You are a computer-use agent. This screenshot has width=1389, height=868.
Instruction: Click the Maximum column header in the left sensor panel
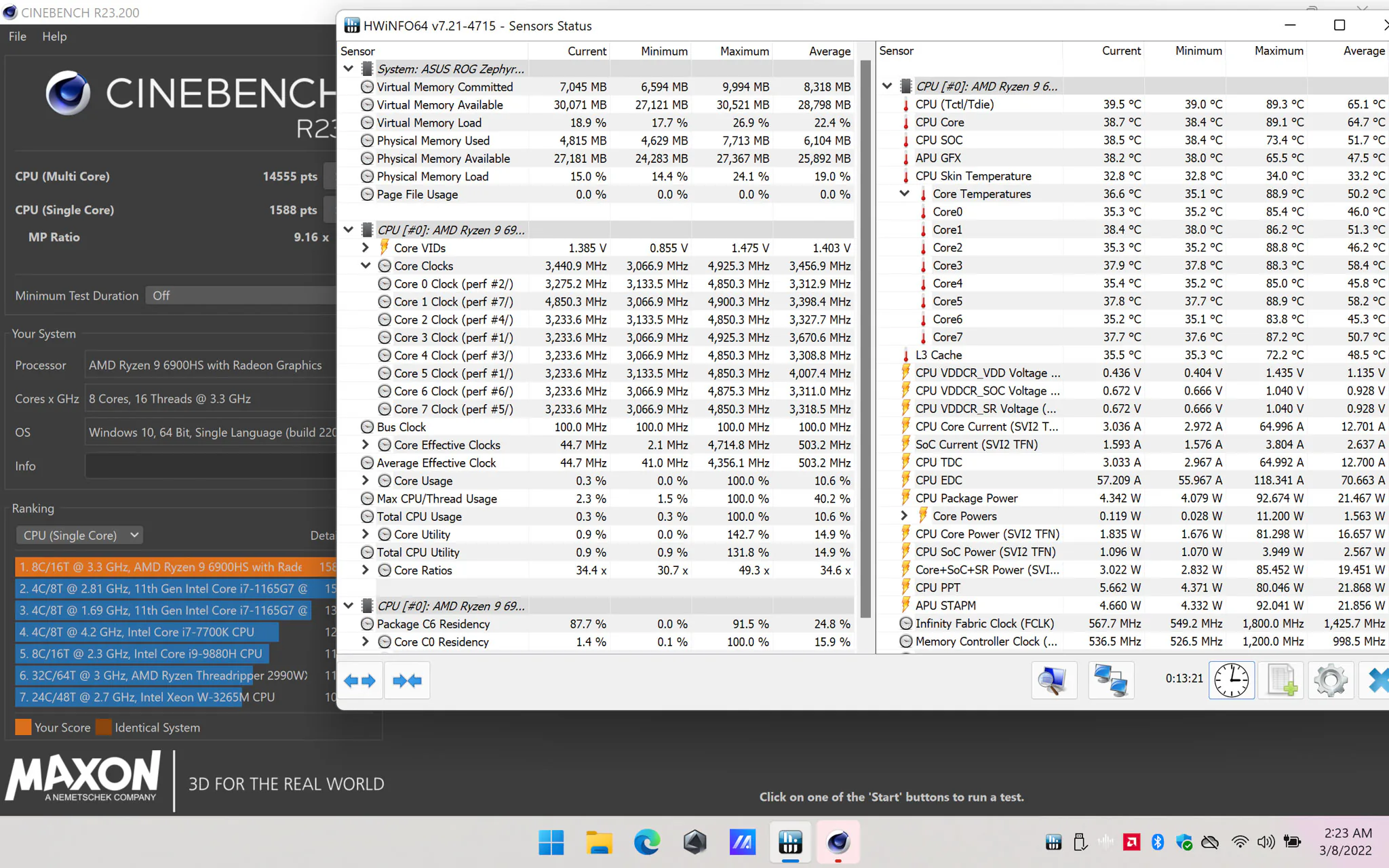(732, 51)
